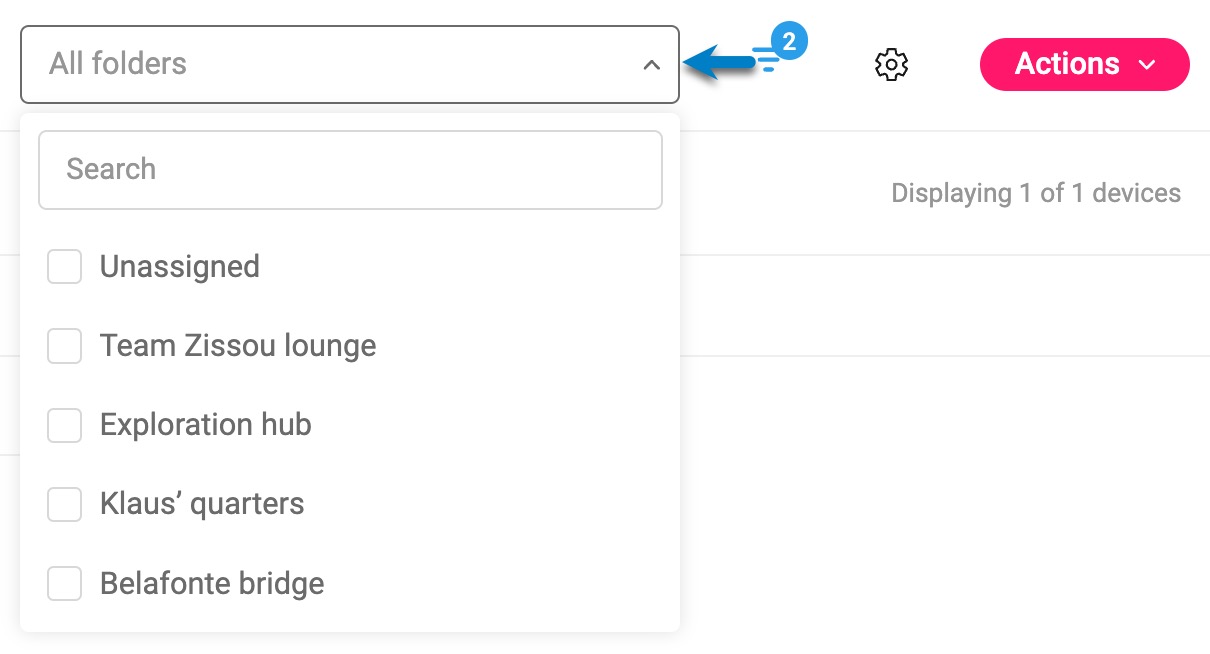This screenshot has height=654, width=1210.
Task: Select the Exploration hub entry
Action: [x=206, y=425]
